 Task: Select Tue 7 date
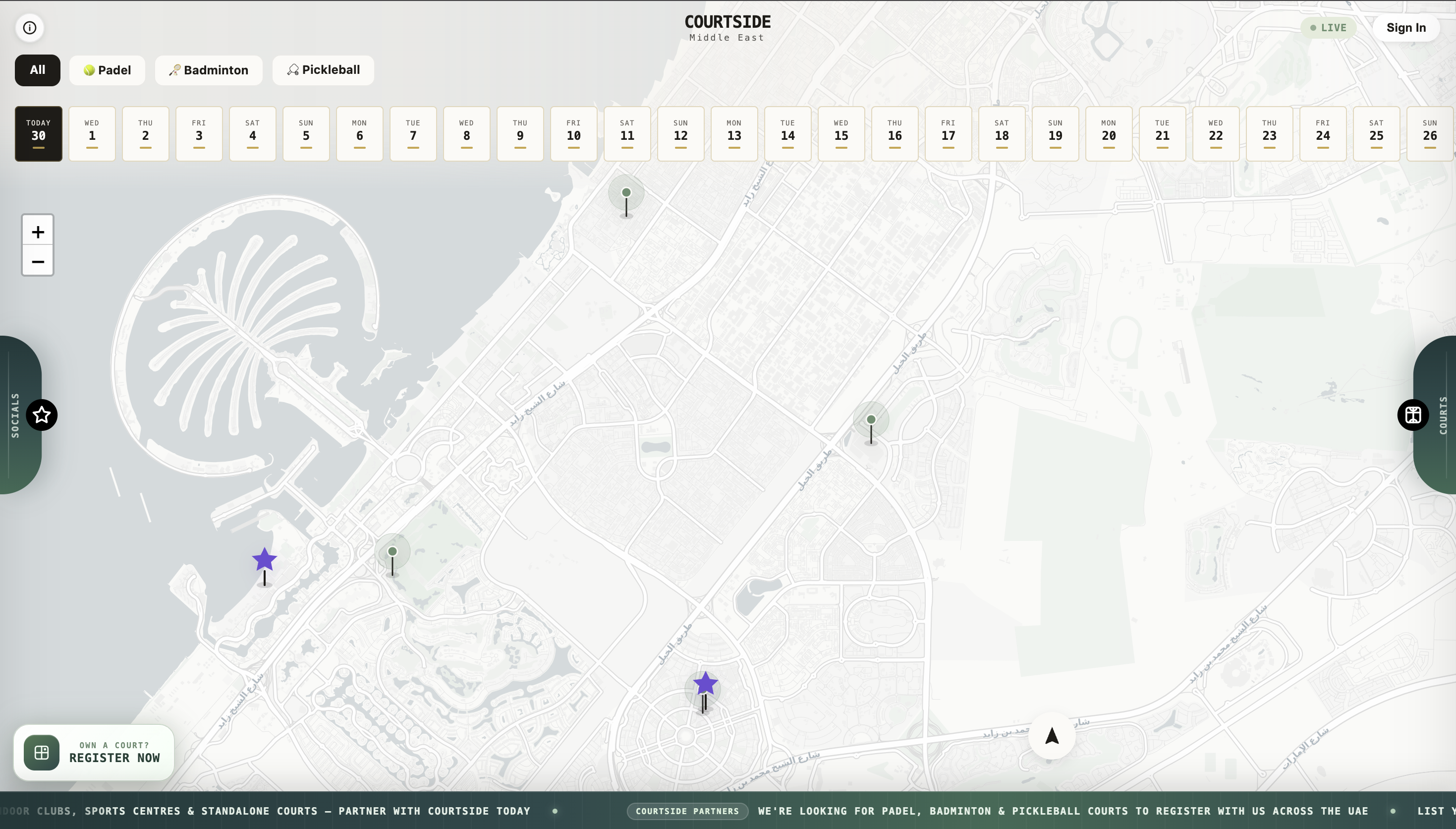point(413,134)
